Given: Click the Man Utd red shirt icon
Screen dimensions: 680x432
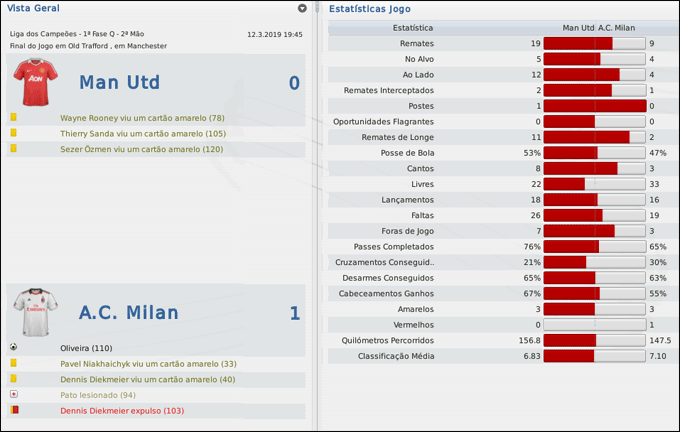Looking at the screenshot, I should pyautogui.click(x=35, y=82).
